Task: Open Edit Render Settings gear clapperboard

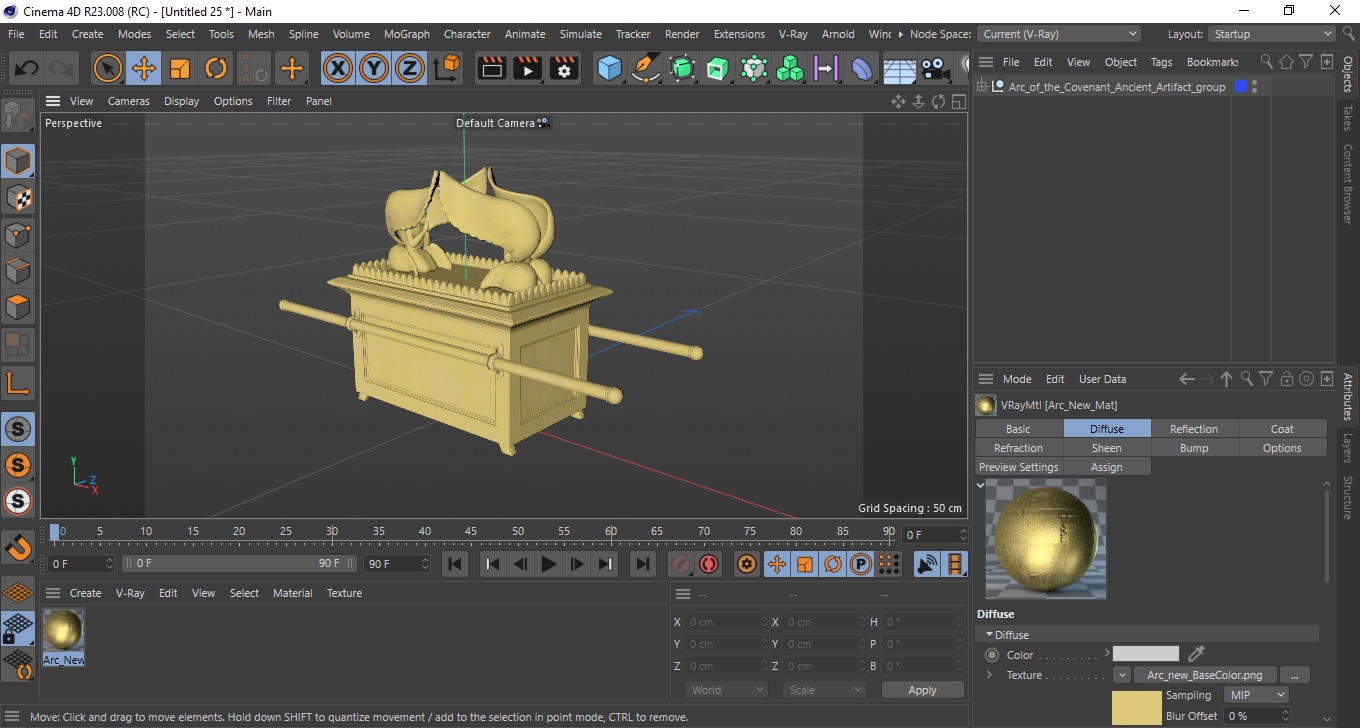Action: tap(565, 68)
